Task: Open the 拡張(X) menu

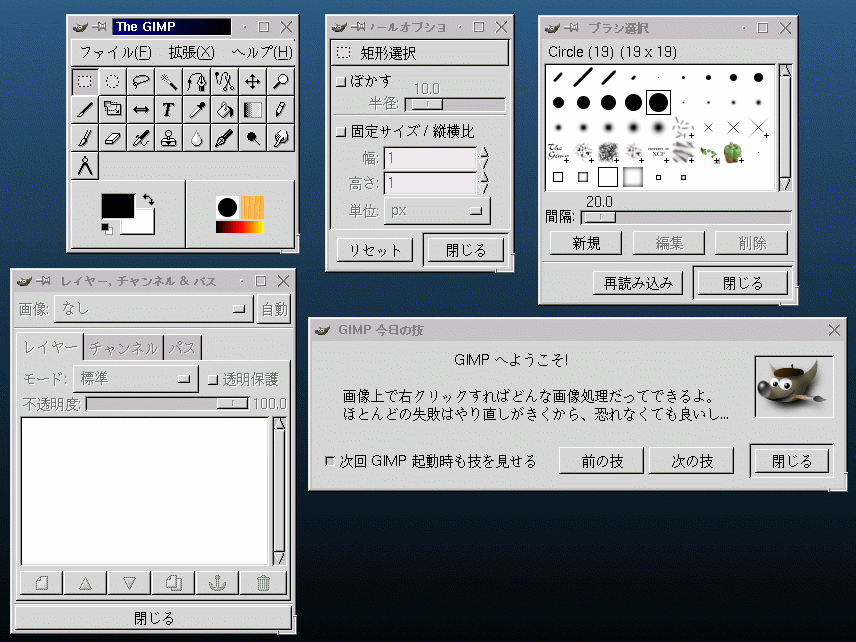Action: pos(191,52)
